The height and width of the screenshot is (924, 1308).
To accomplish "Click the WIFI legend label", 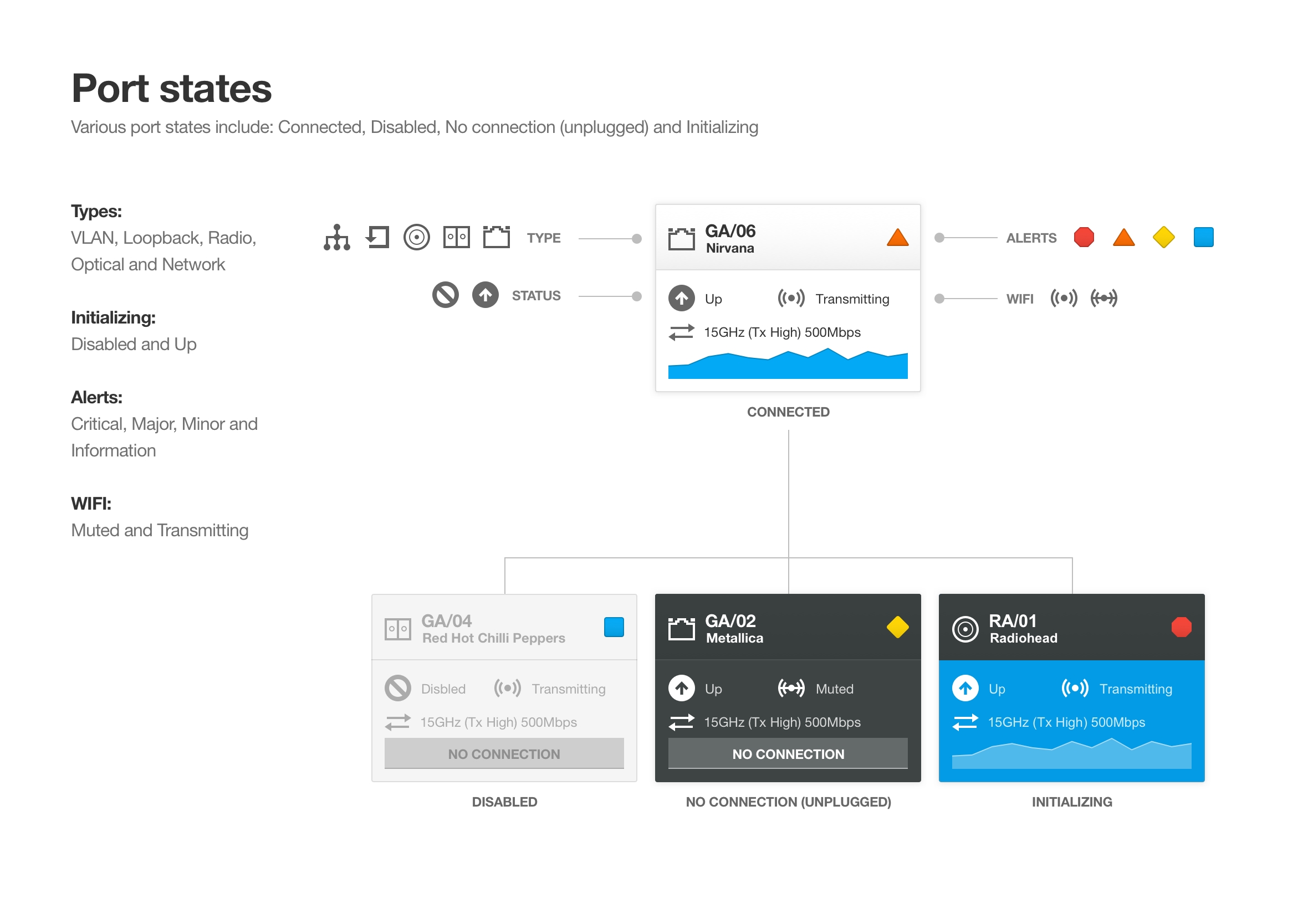I will tap(1020, 299).
